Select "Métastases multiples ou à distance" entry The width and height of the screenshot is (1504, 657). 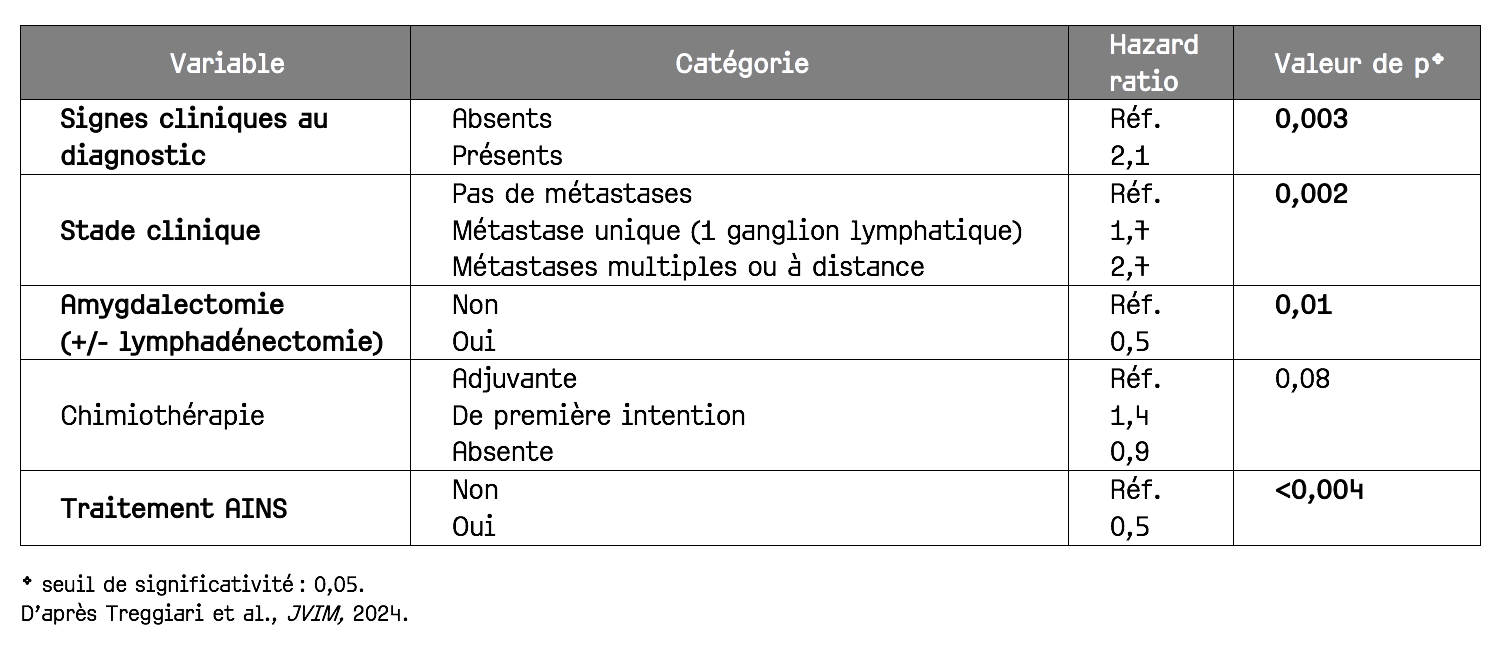point(688,267)
